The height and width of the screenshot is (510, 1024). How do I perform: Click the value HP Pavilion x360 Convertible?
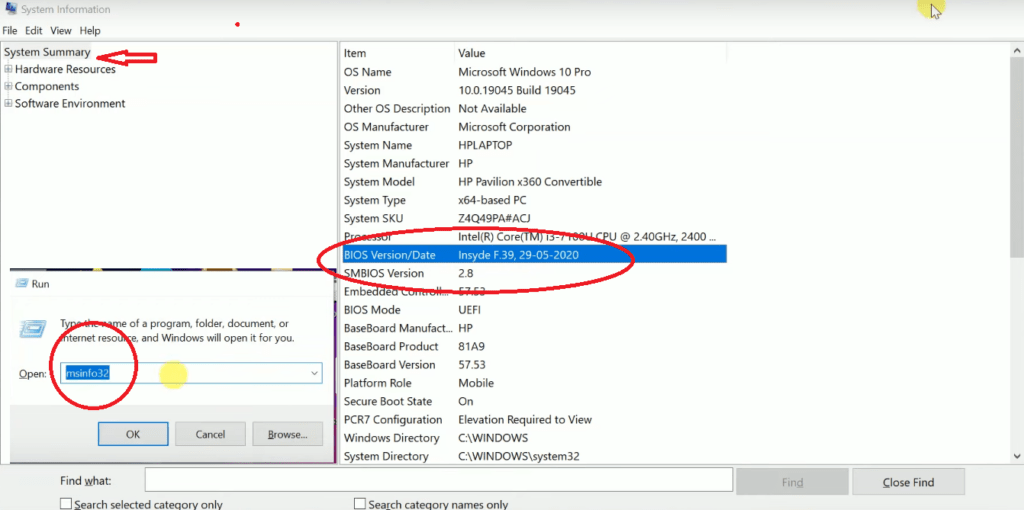pos(530,182)
